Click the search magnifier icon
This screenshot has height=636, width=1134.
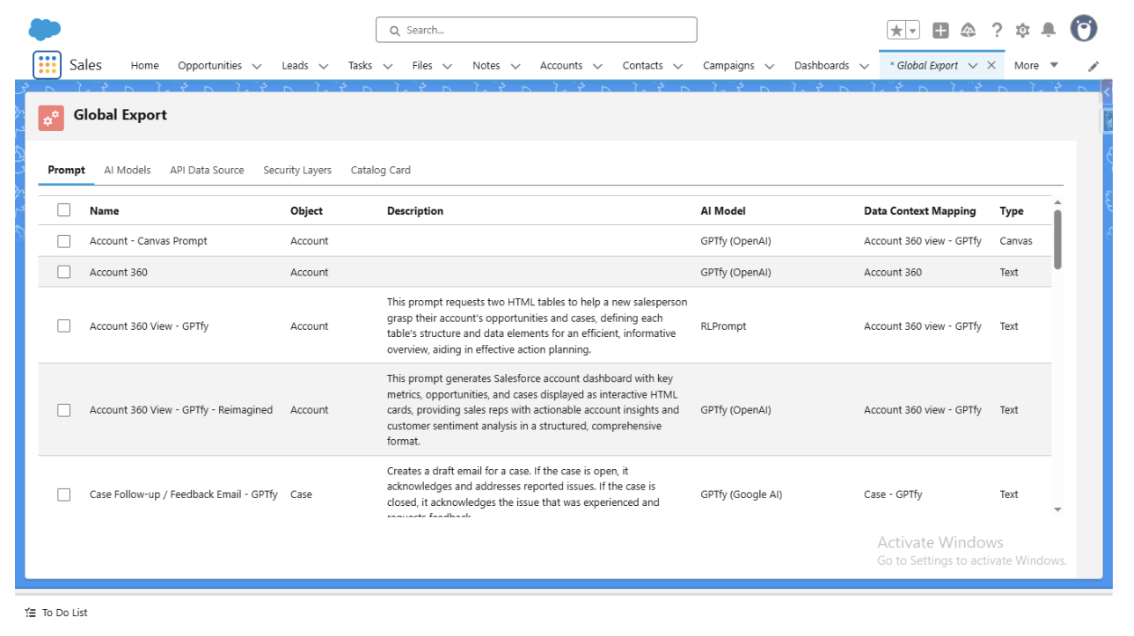pyautogui.click(x=394, y=30)
